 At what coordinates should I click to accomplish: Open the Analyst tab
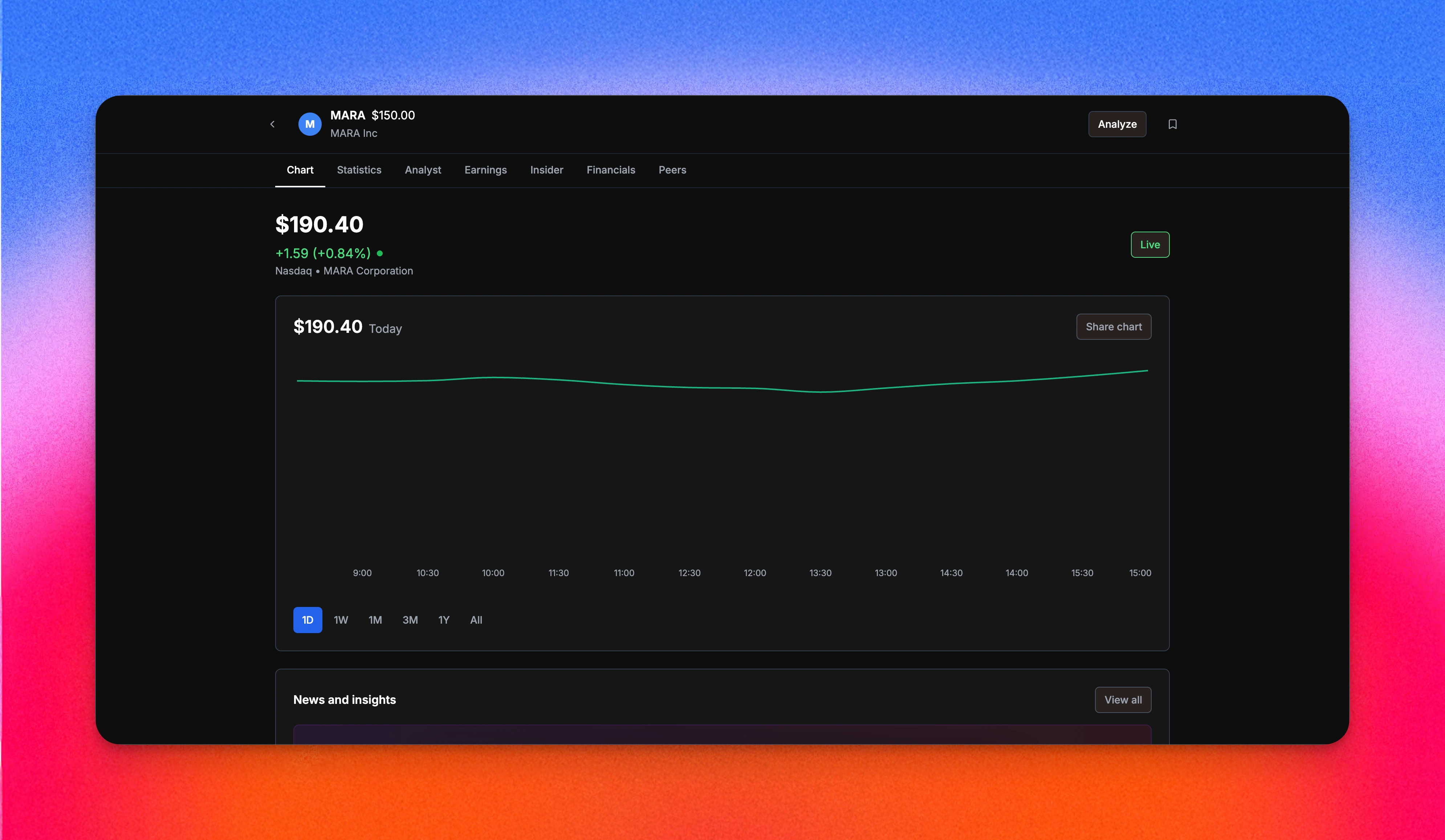tap(423, 170)
